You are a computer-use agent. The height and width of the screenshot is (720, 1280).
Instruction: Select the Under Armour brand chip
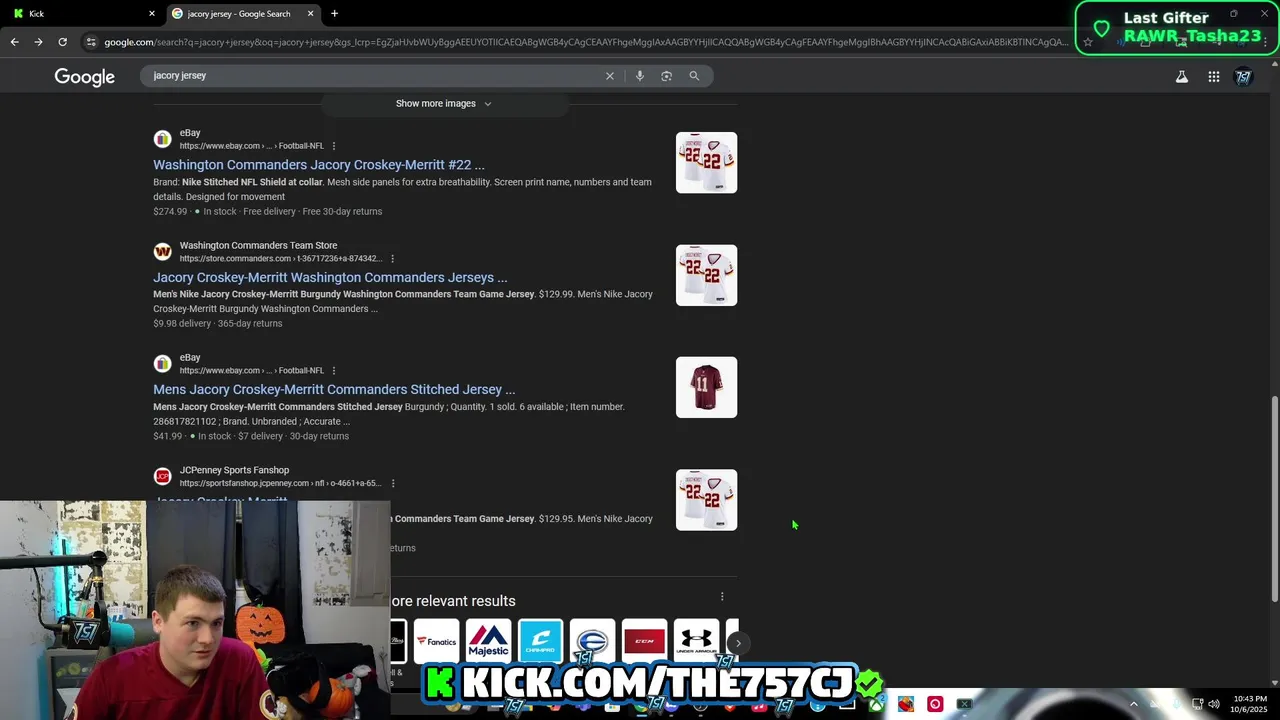[696, 642]
